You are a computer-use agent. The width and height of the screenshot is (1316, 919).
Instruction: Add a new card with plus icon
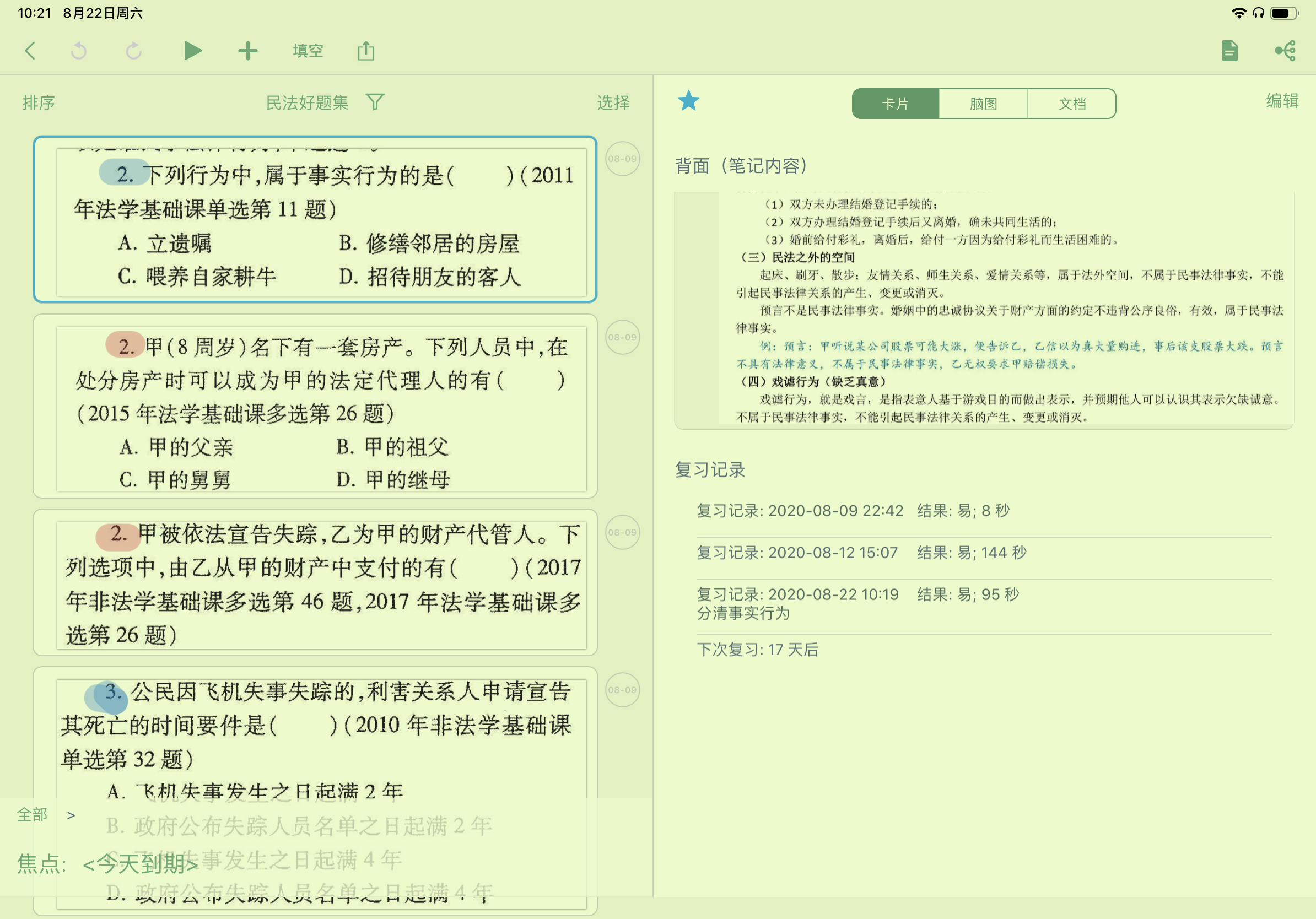click(x=247, y=51)
